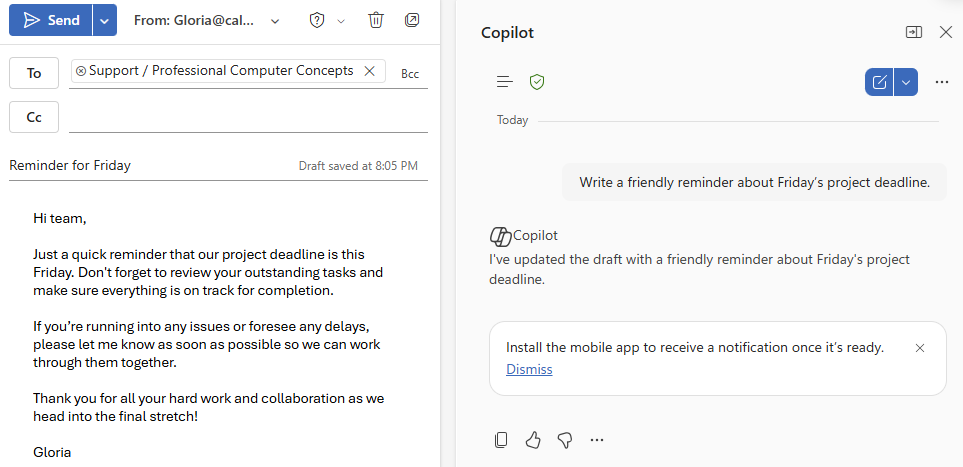Remove Support / Professional Computer Concepts recipient
Image resolution: width=963 pixels, height=467 pixels.
click(x=370, y=71)
